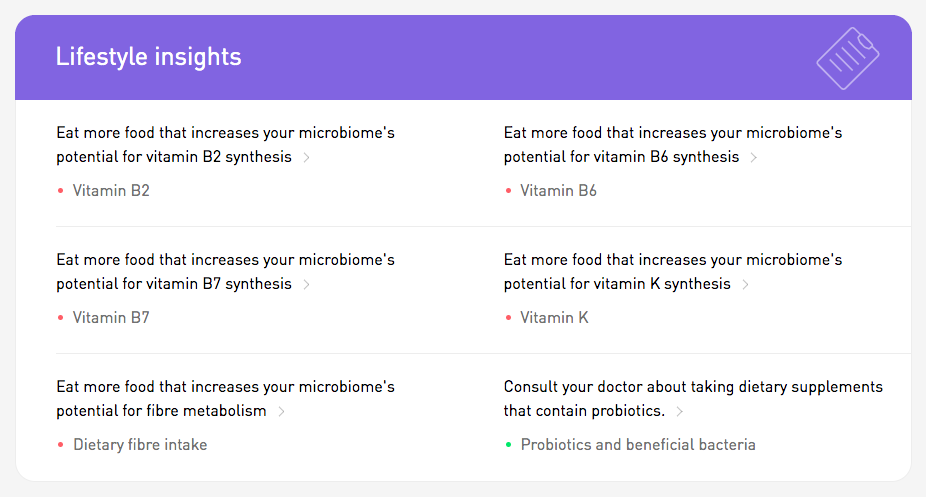The width and height of the screenshot is (926, 497).
Task: Open the vitamin B2 synthesis recommendation text
Action: coord(225,144)
